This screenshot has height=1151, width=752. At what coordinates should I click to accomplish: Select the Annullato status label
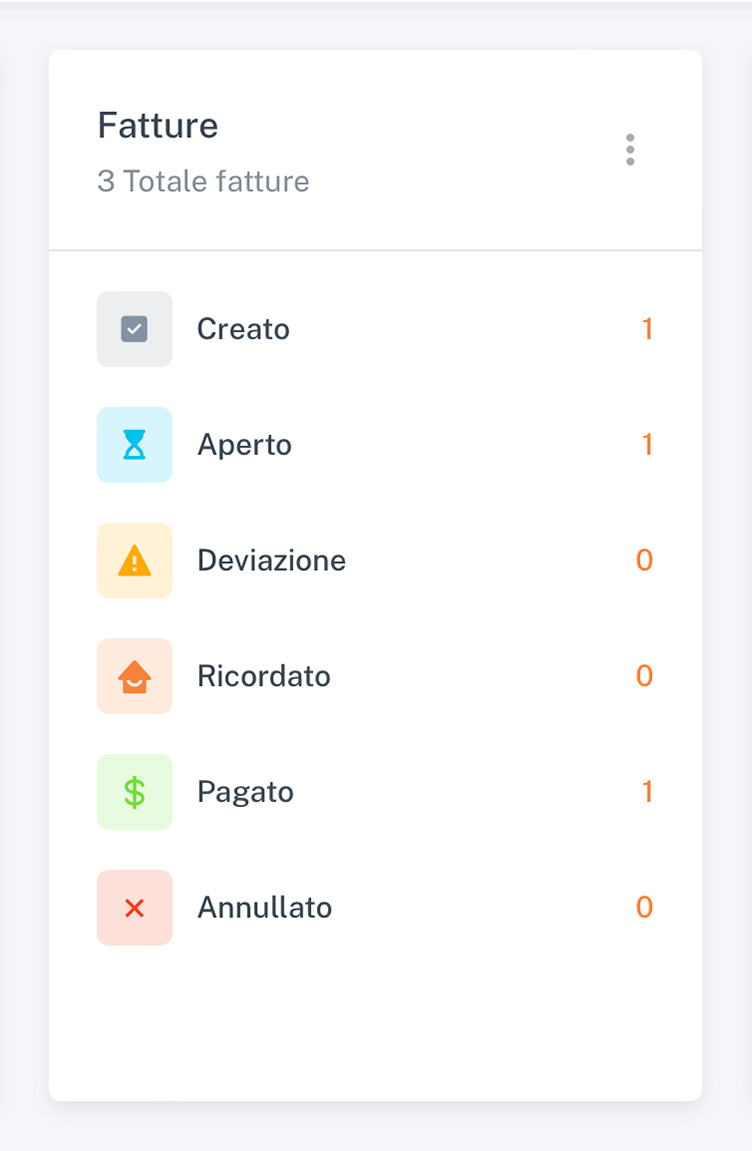pos(264,907)
